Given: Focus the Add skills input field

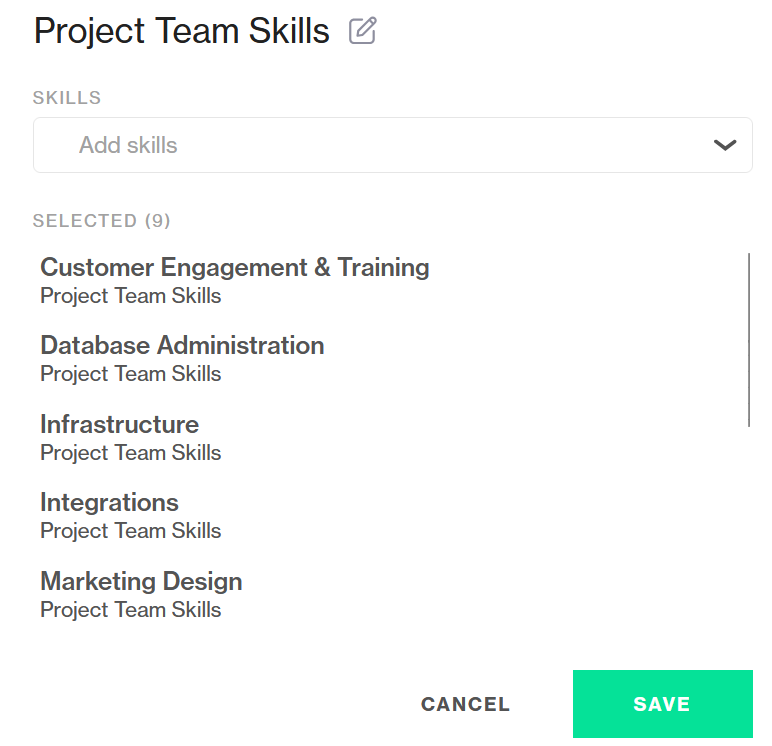Looking at the screenshot, I should click(392, 145).
